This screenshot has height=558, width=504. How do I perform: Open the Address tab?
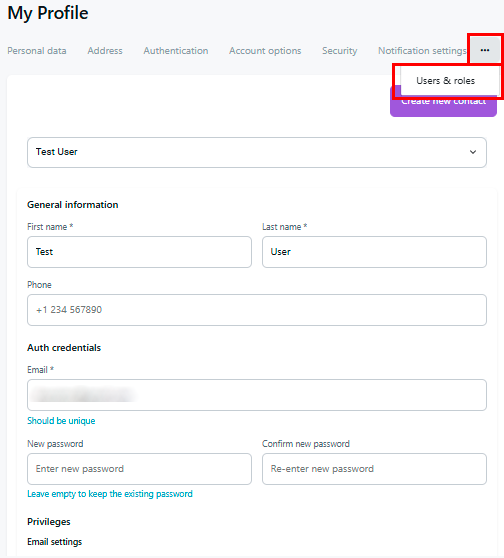point(105,51)
